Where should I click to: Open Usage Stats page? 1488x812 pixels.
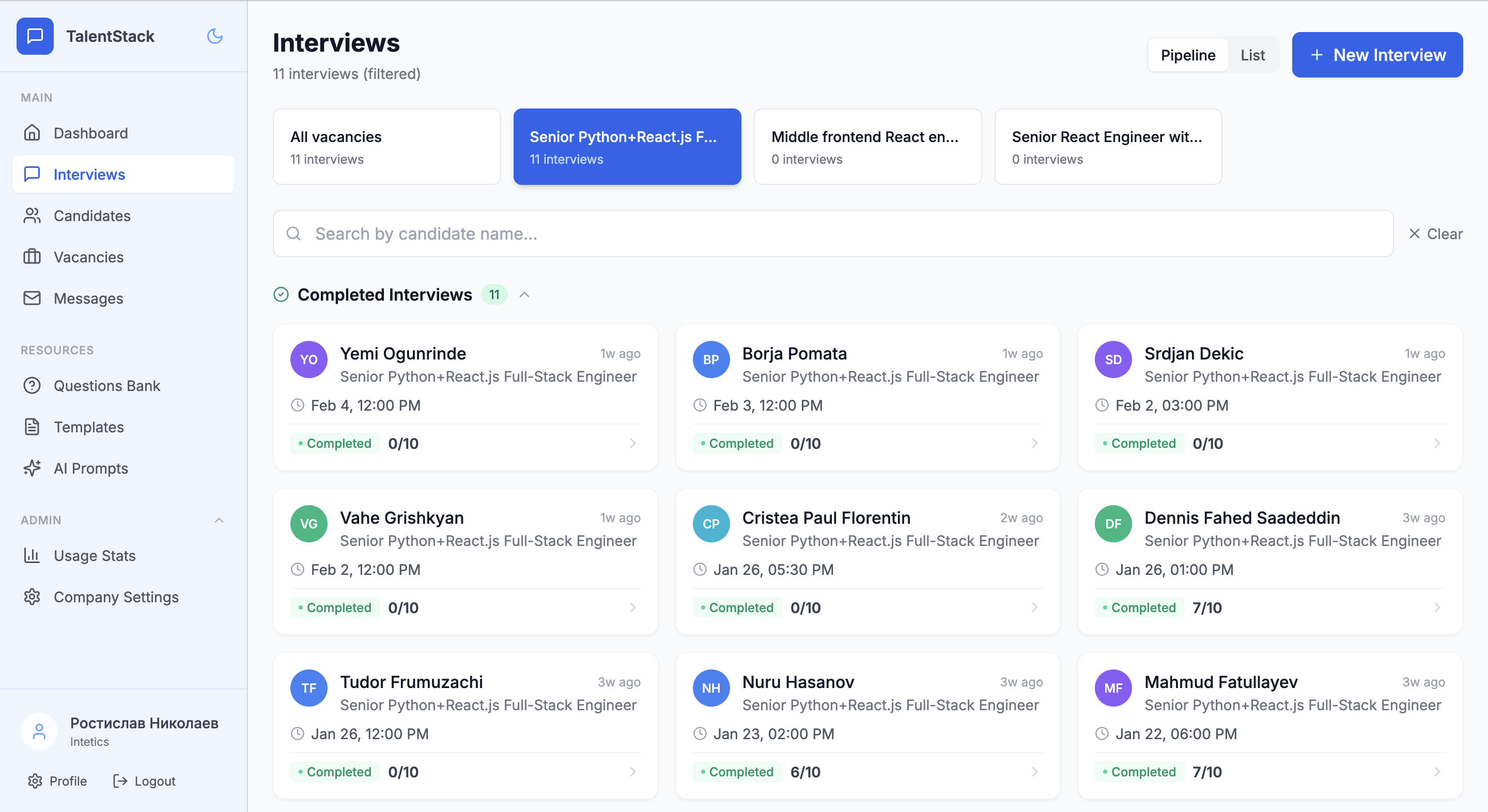click(x=95, y=555)
